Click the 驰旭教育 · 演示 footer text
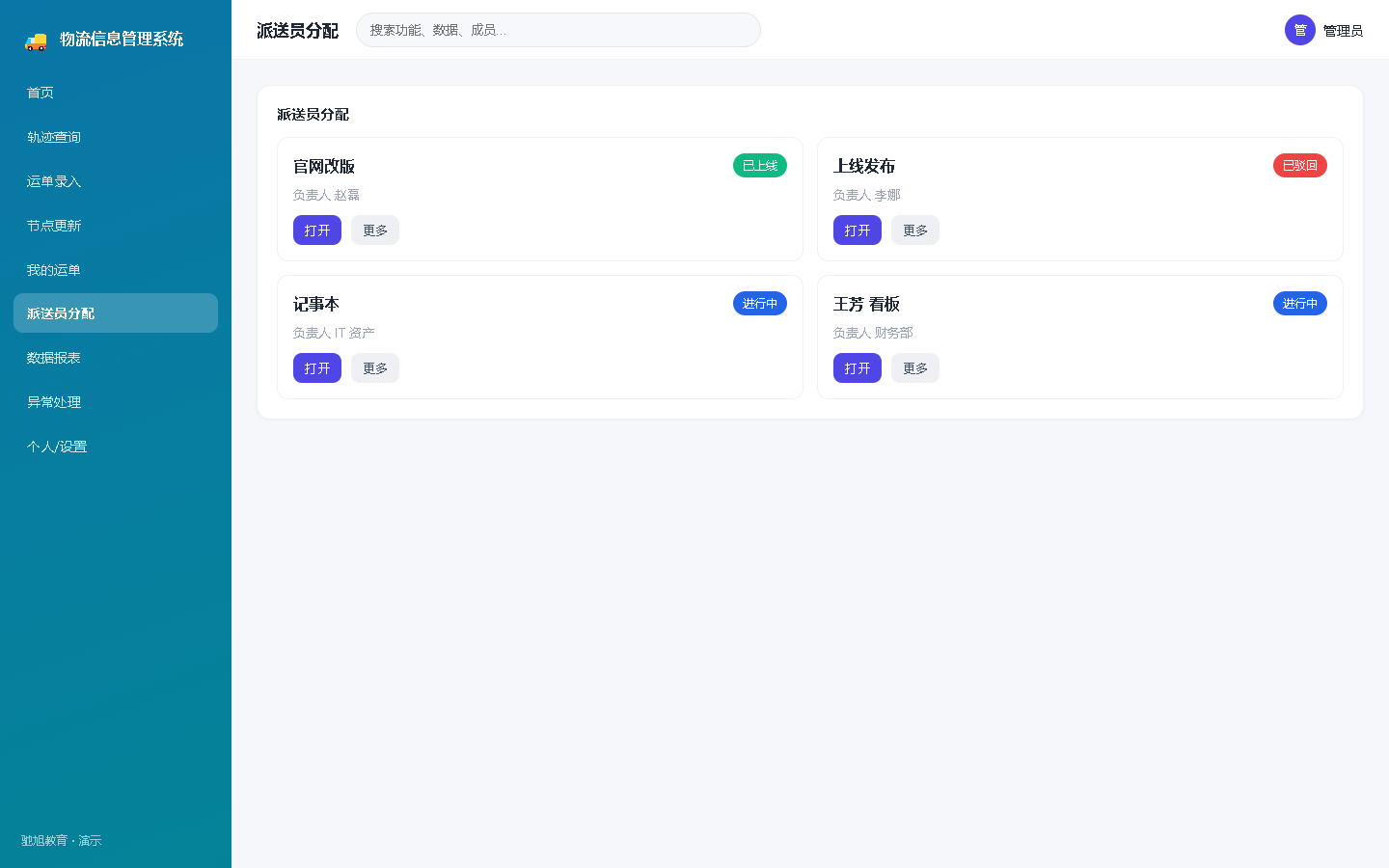 (61, 841)
